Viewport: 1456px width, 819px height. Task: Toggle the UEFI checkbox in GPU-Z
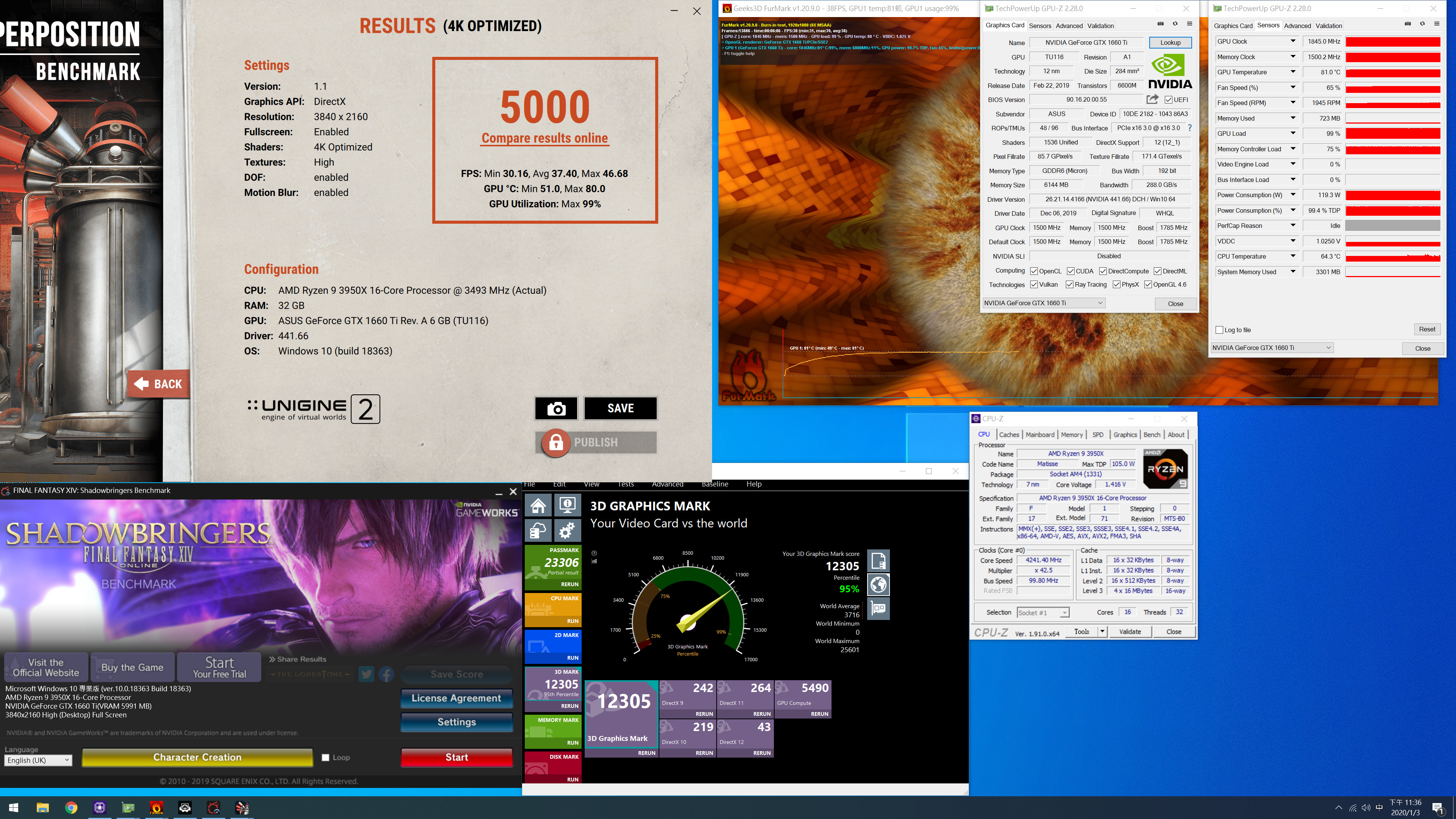point(1168,99)
